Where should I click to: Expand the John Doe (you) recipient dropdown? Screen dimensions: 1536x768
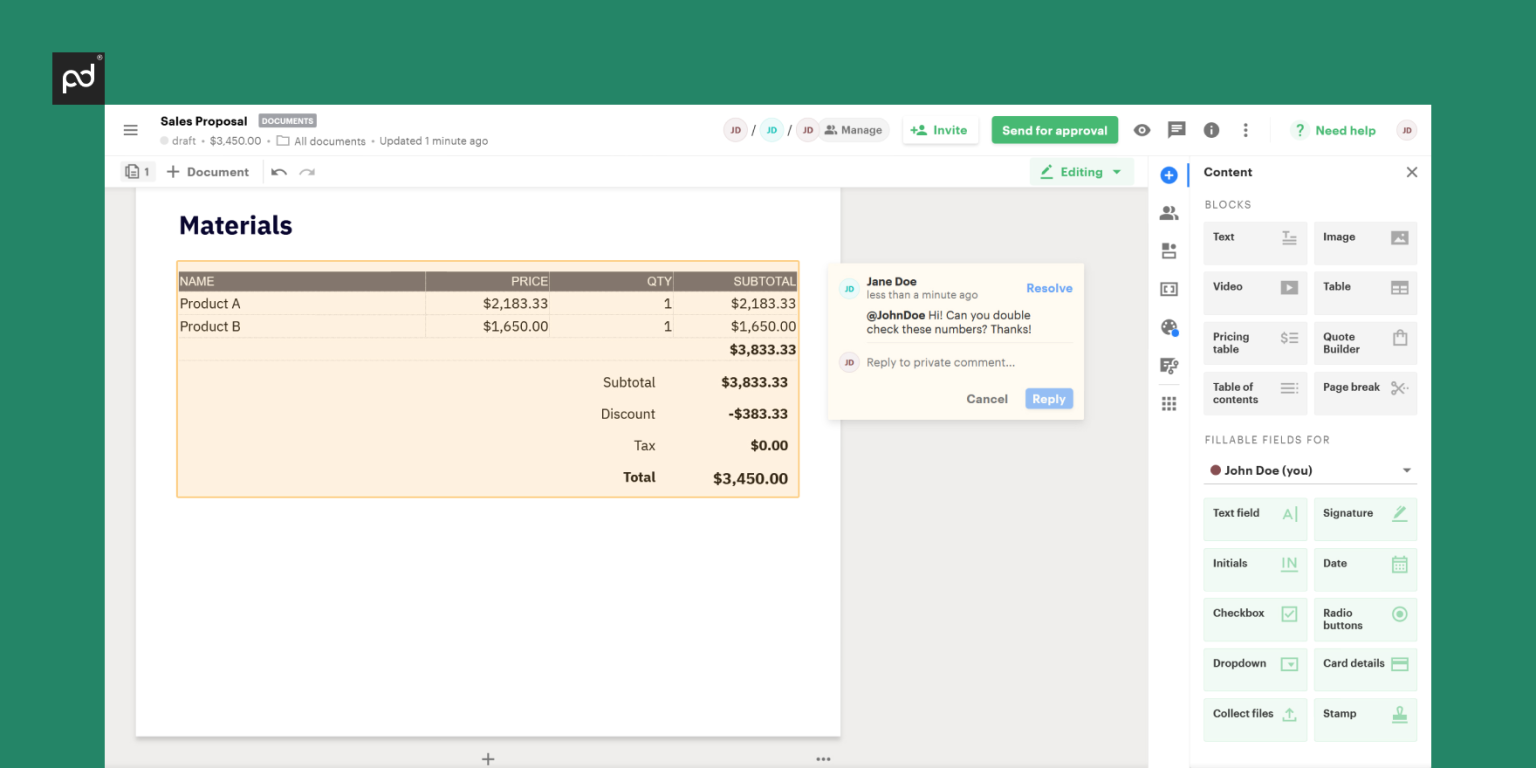1310,470
